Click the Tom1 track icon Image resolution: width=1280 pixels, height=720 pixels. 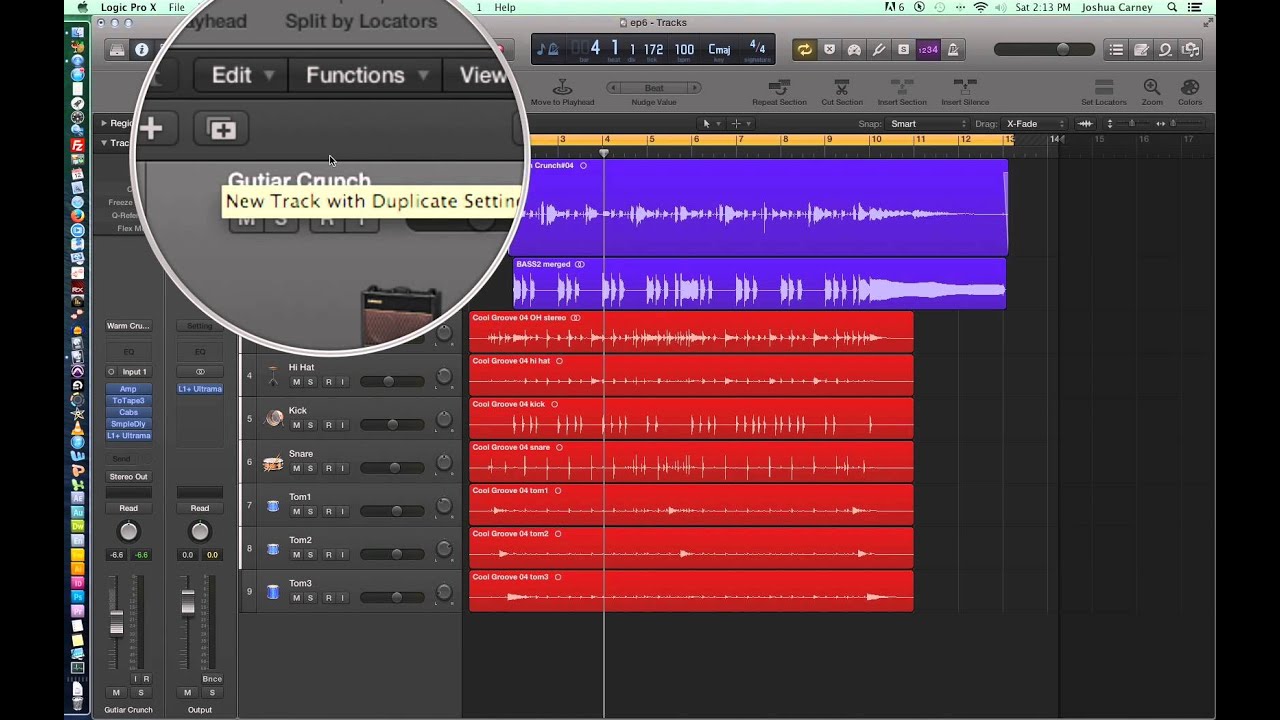coord(273,505)
